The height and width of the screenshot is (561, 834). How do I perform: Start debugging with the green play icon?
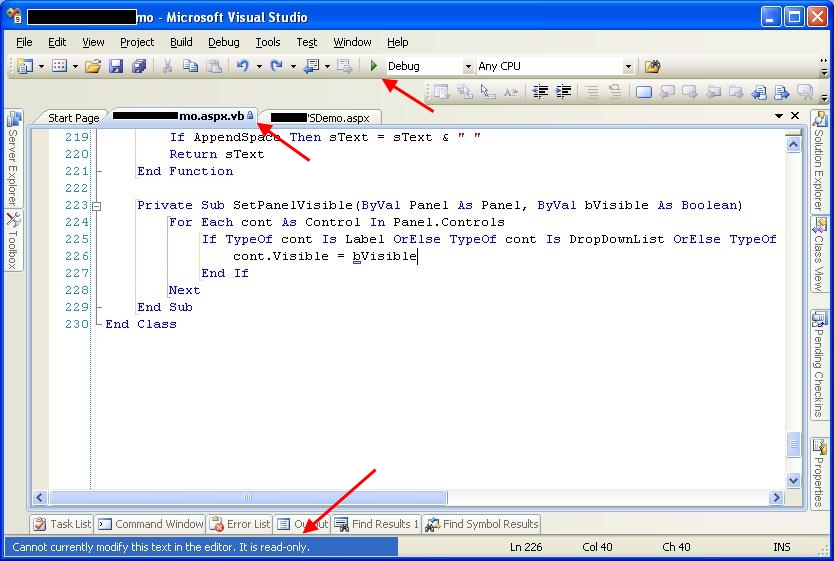click(x=374, y=66)
